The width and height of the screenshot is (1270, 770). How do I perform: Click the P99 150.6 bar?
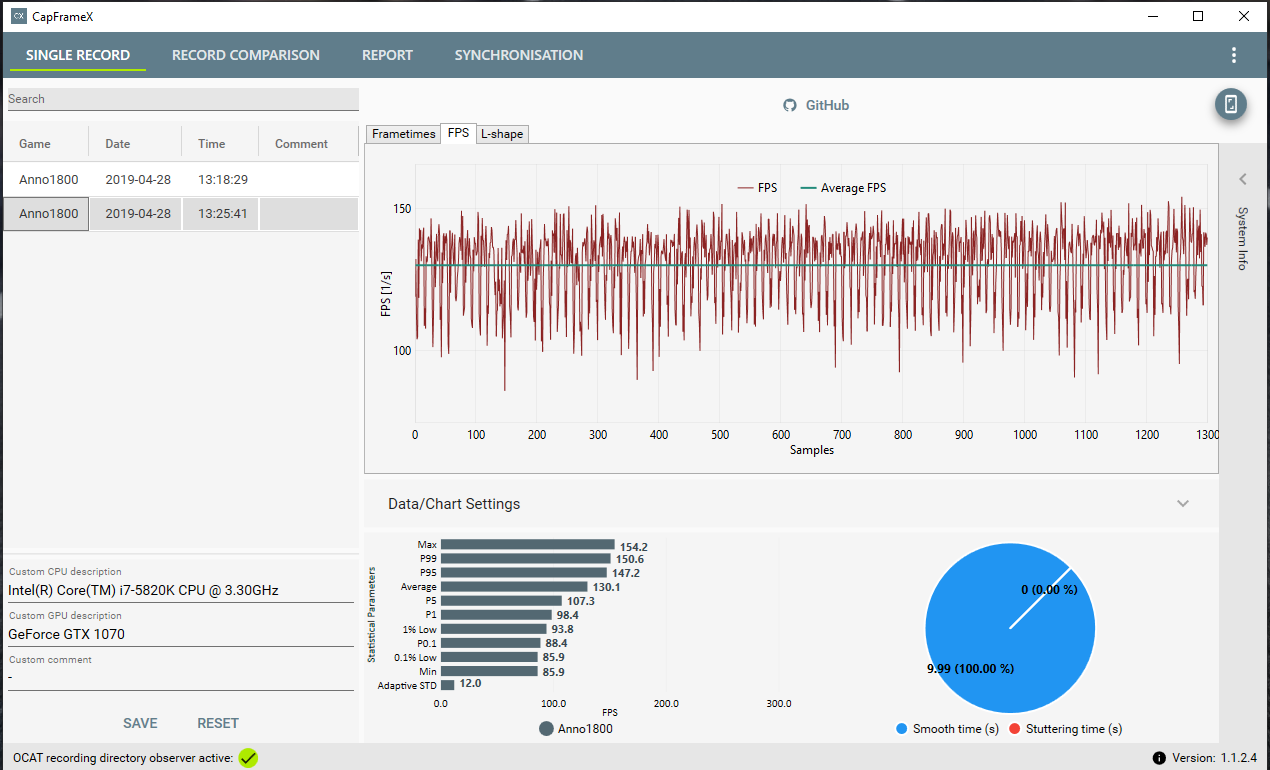[x=527, y=559]
